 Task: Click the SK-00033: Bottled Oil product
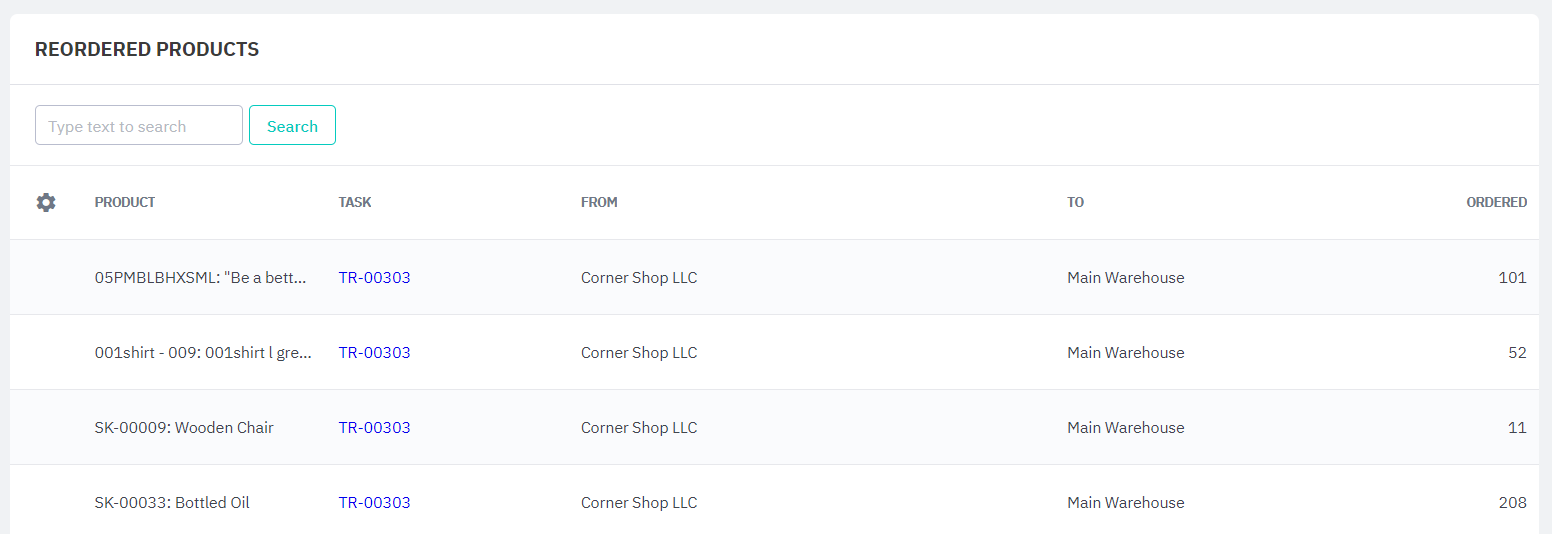(x=172, y=503)
